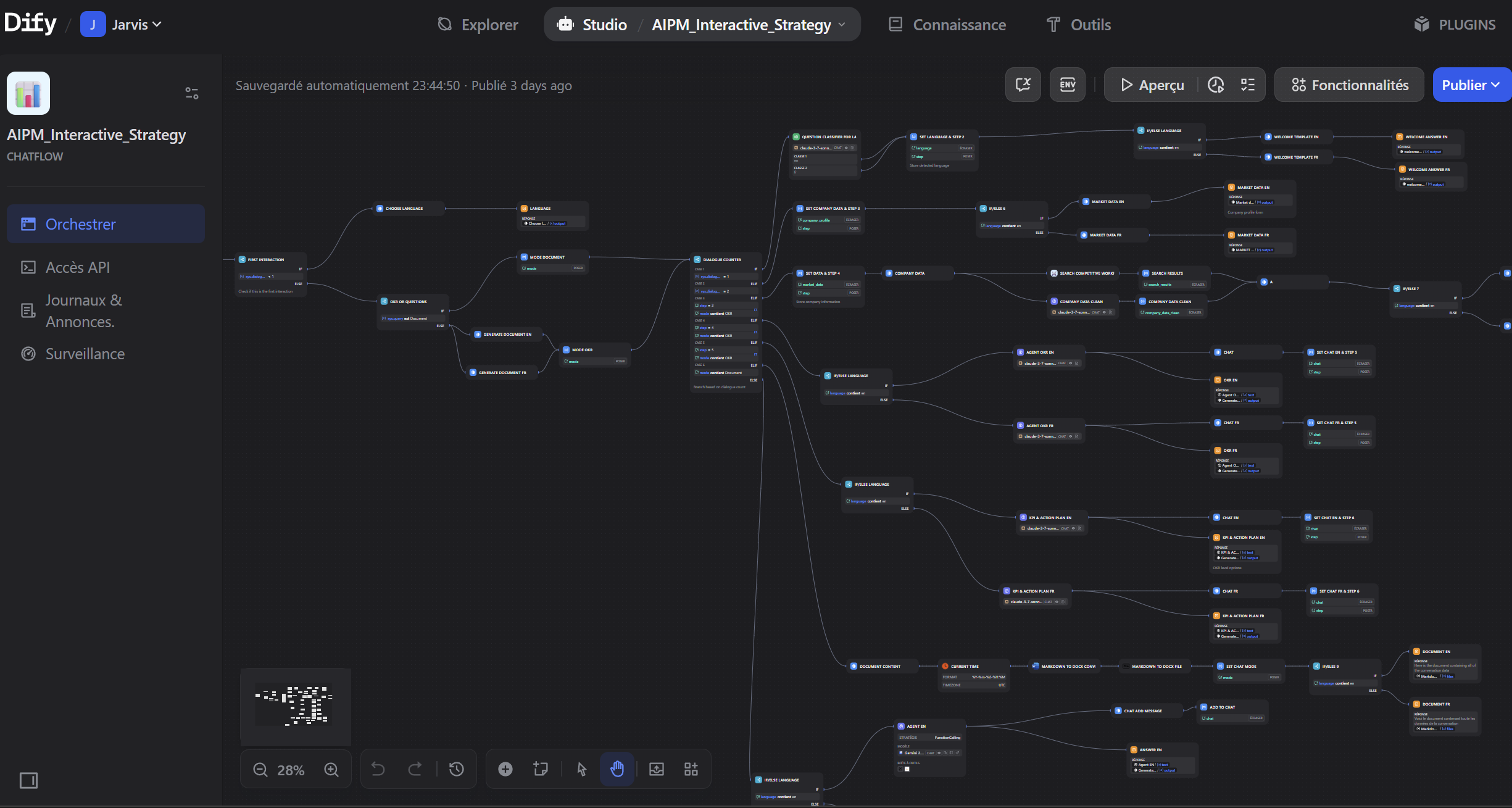
Task: Open the Outils tab
Action: (1079, 25)
